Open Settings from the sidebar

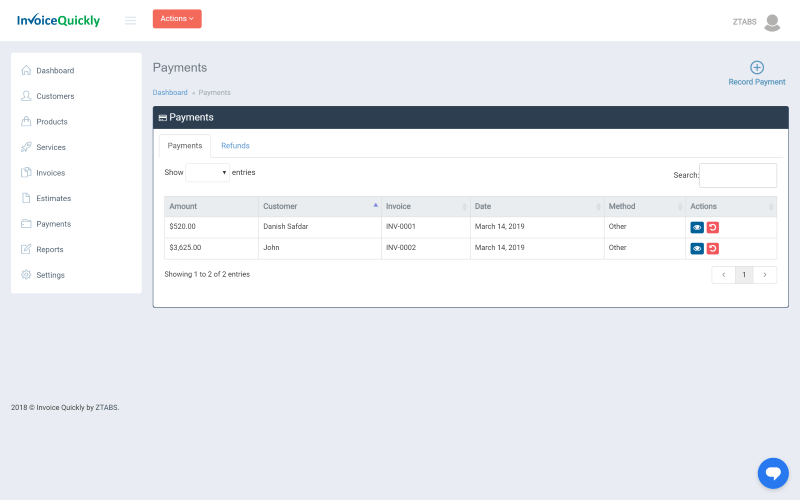[x=50, y=275]
